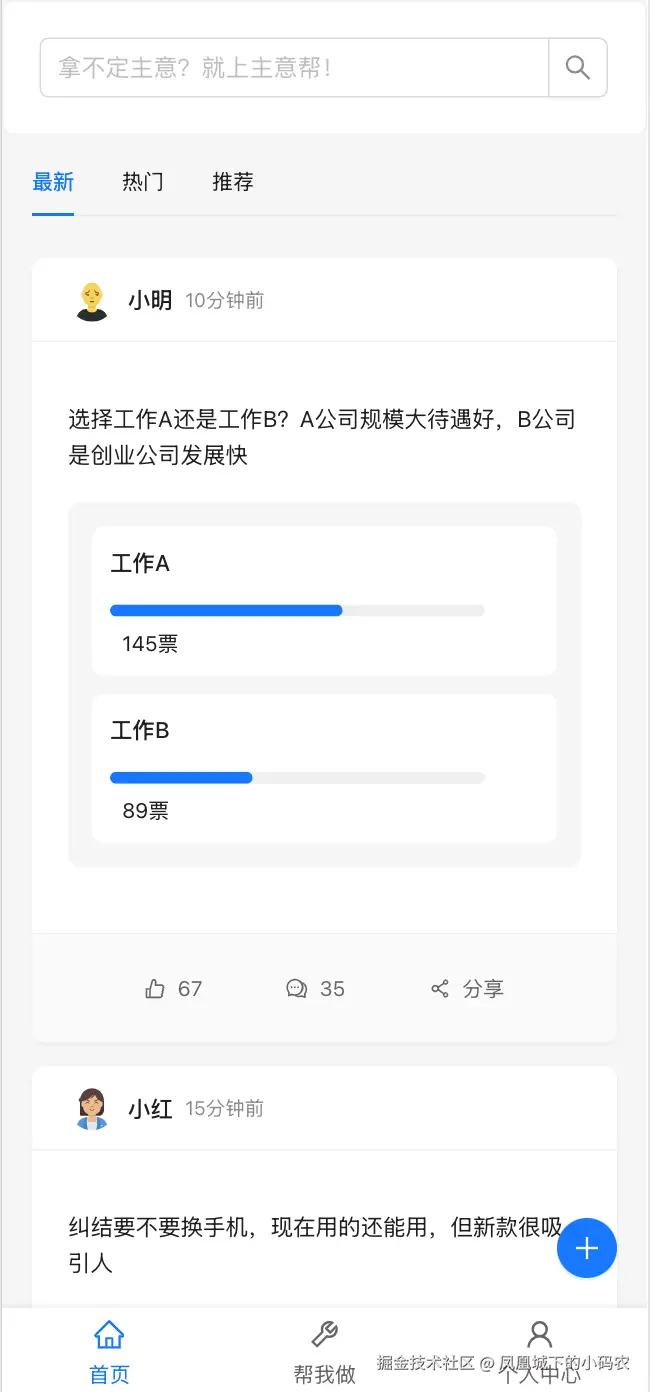Click the share icon
This screenshot has width=650, height=1392.
[x=440, y=989]
